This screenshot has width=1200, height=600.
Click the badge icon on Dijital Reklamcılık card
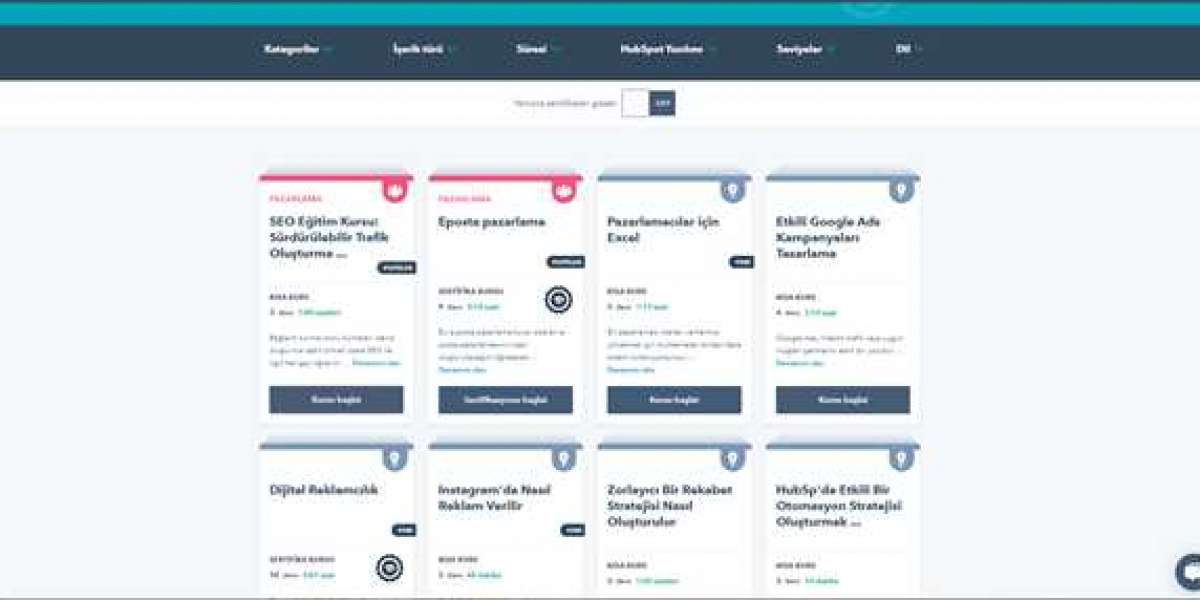click(394, 458)
